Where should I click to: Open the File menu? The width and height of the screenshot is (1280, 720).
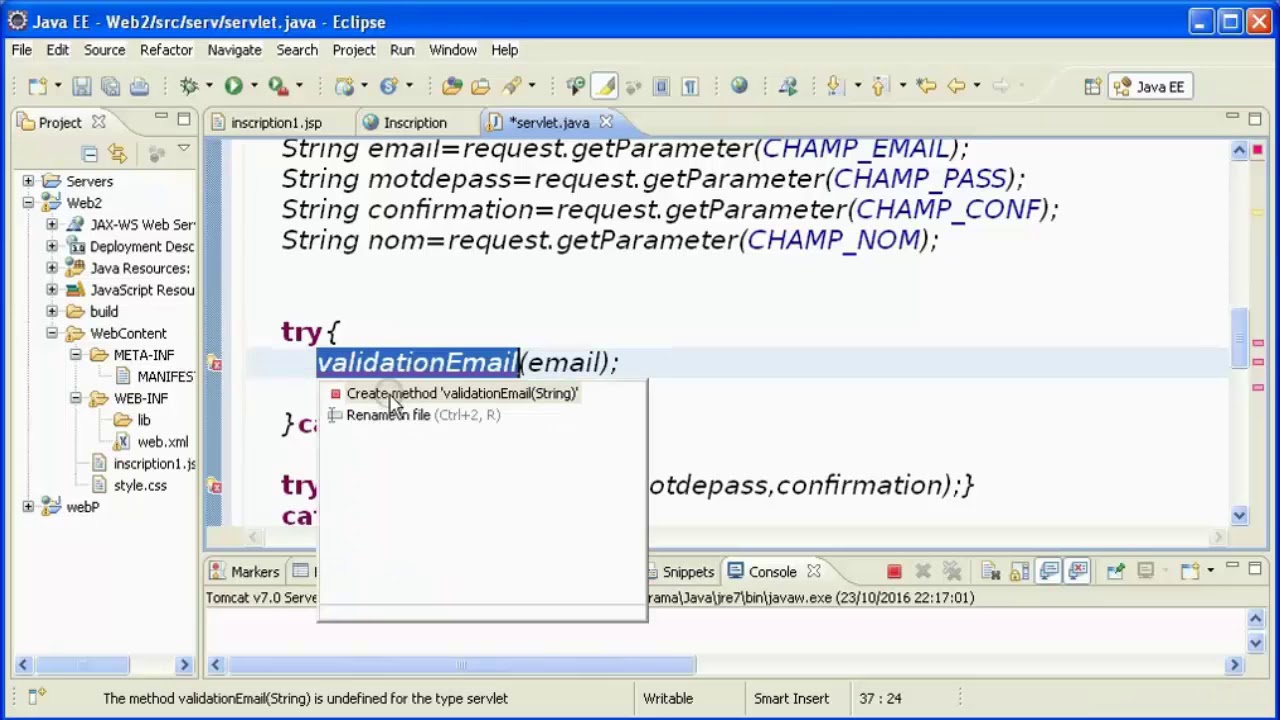(x=21, y=50)
